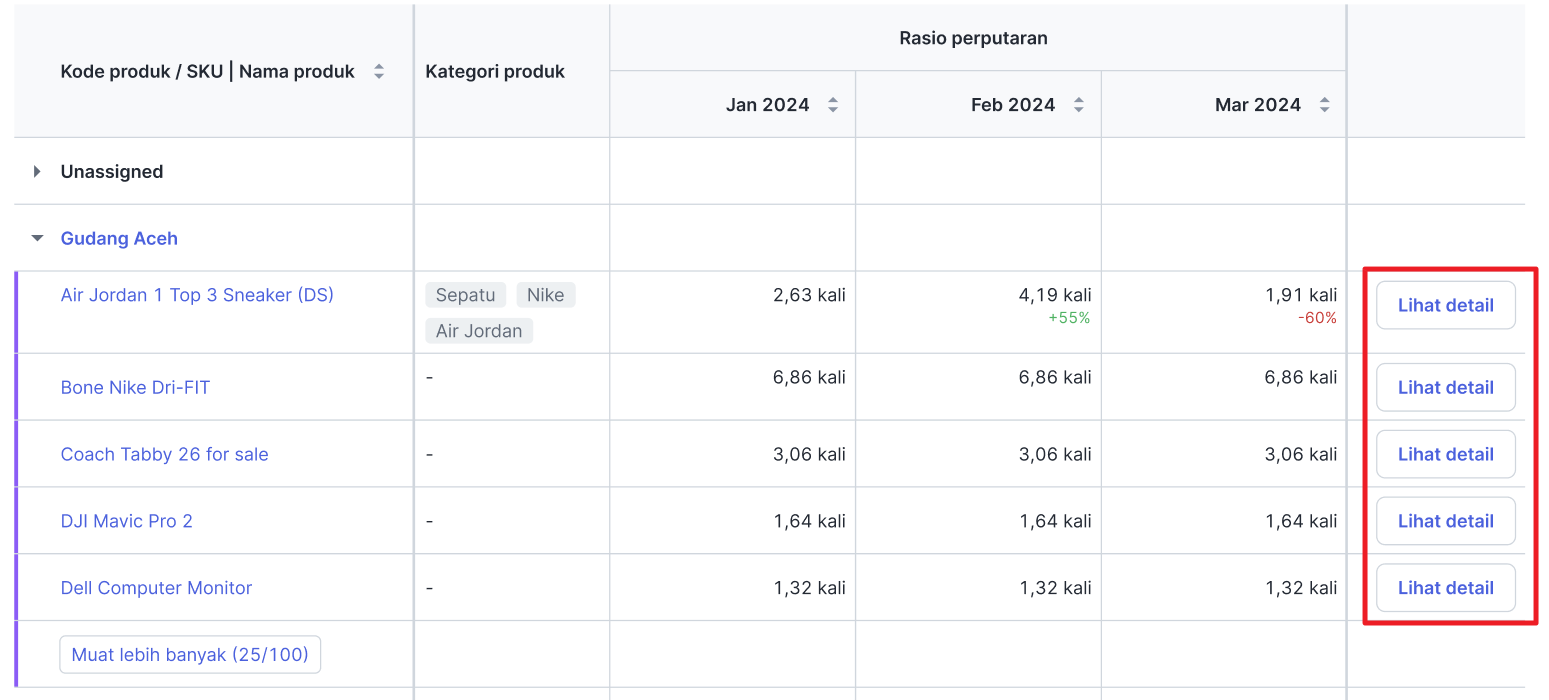Viewport: 1549px width, 700px height.
Task: Click Lihat detail for Dell Computer Monitor
Action: pos(1445,589)
